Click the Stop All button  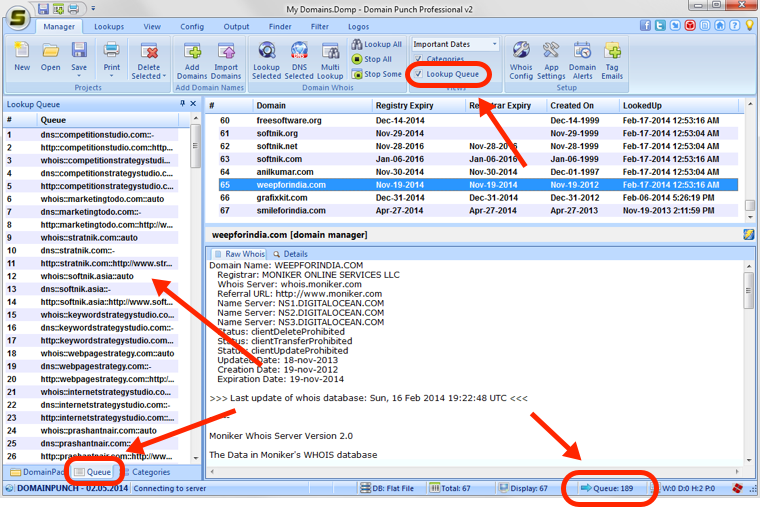(x=372, y=59)
